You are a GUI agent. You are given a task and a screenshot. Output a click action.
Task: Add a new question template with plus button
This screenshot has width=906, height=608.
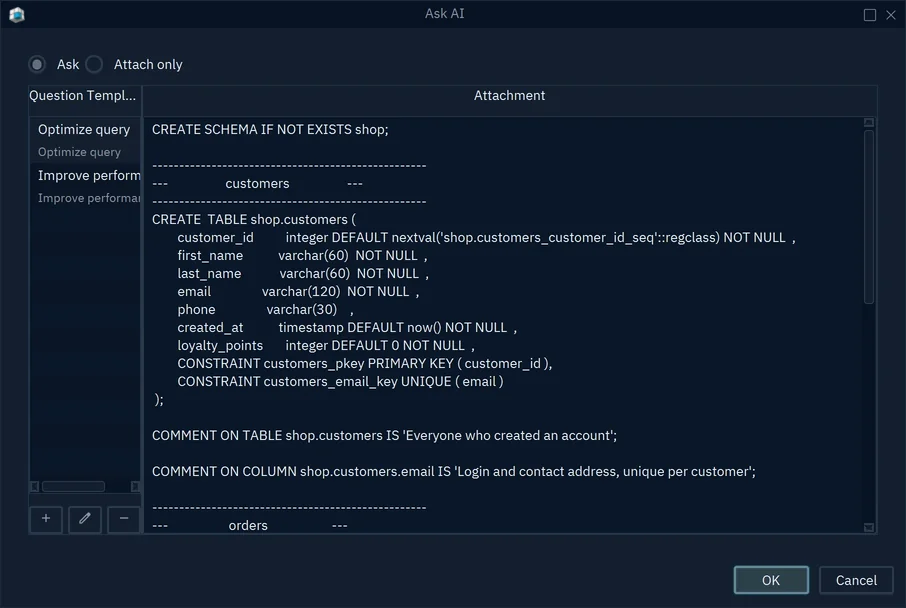click(x=46, y=518)
